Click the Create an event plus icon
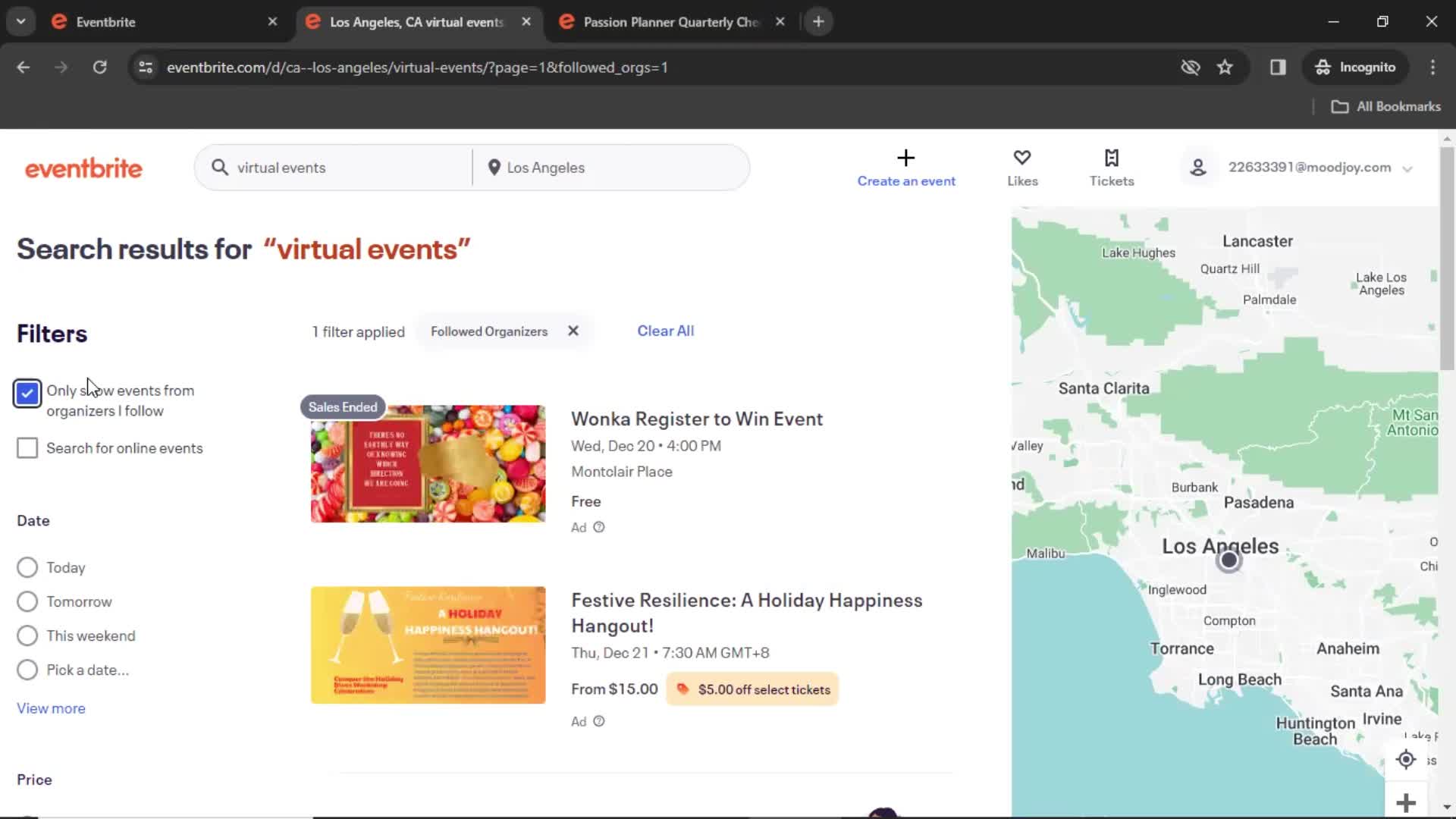Viewport: 1456px width, 819px height. point(906,158)
